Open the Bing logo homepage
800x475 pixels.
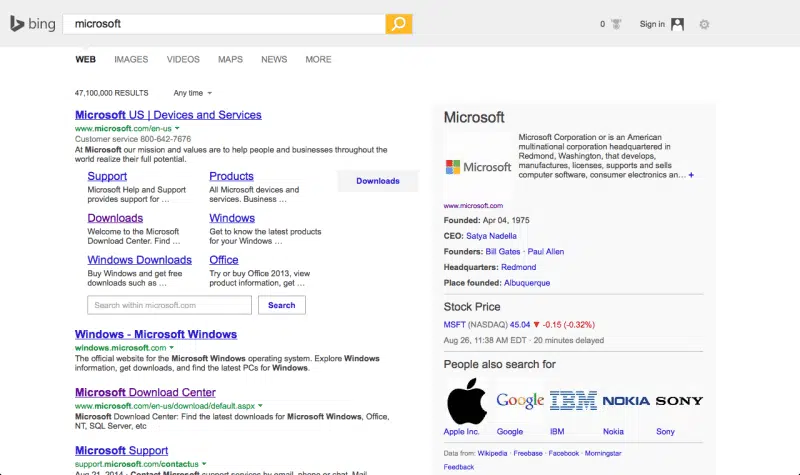(x=33, y=24)
